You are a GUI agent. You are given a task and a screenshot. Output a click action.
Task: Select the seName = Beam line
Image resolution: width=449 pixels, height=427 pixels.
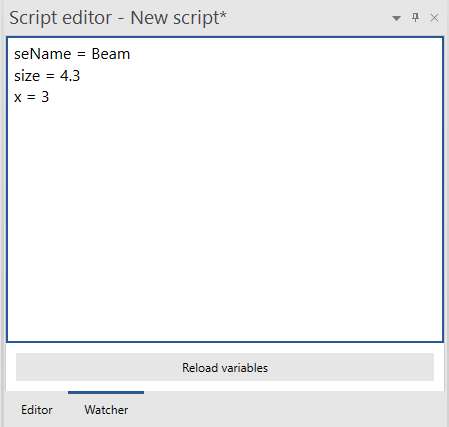(72, 54)
